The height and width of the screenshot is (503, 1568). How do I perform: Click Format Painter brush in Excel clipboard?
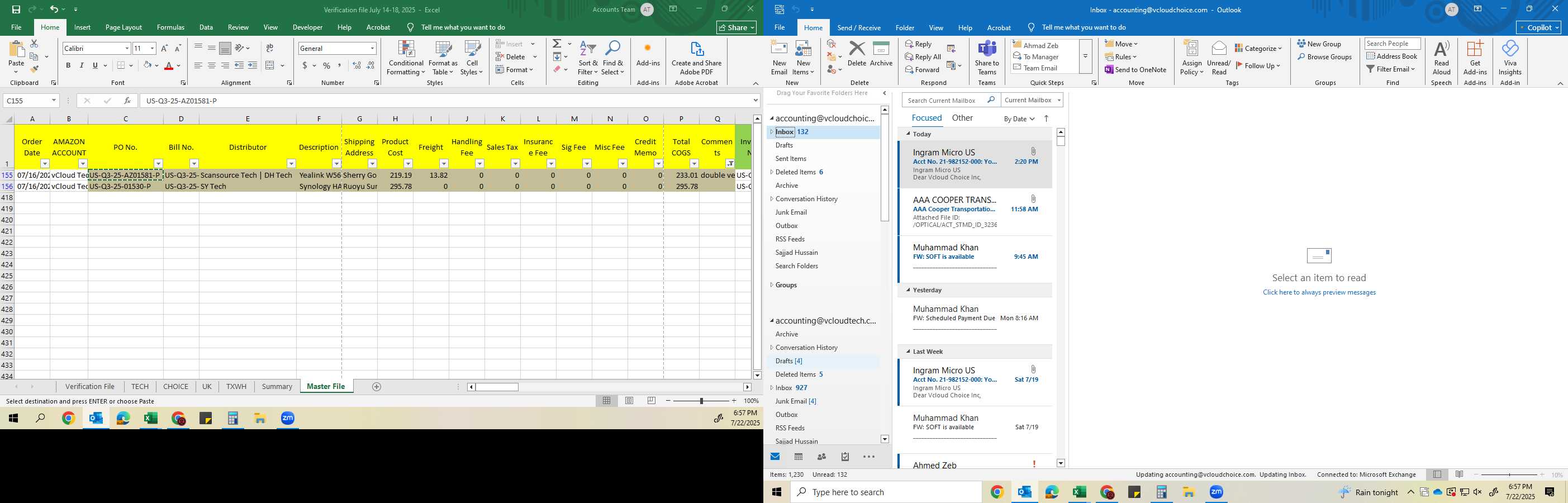(34, 69)
